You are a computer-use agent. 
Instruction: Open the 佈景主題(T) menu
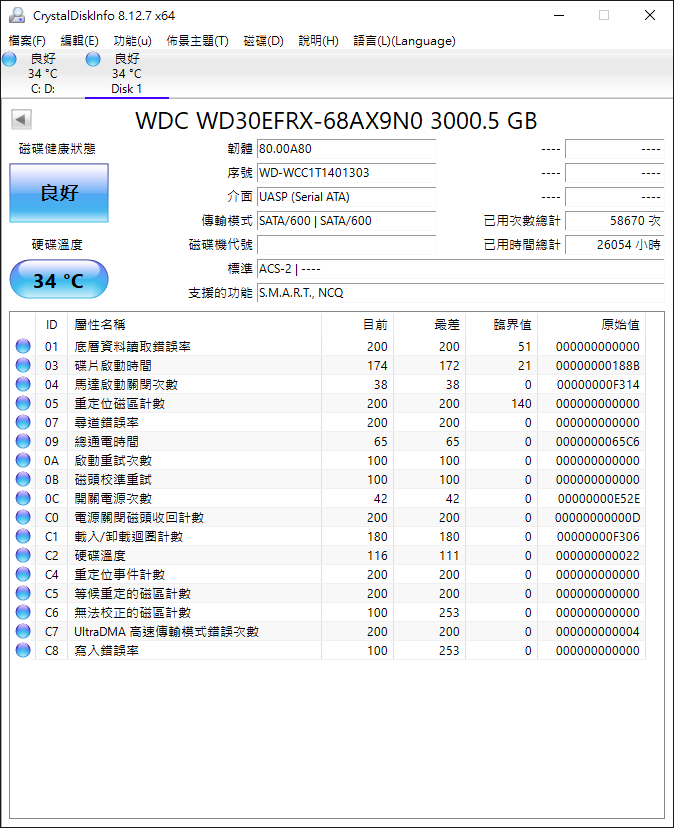198,41
